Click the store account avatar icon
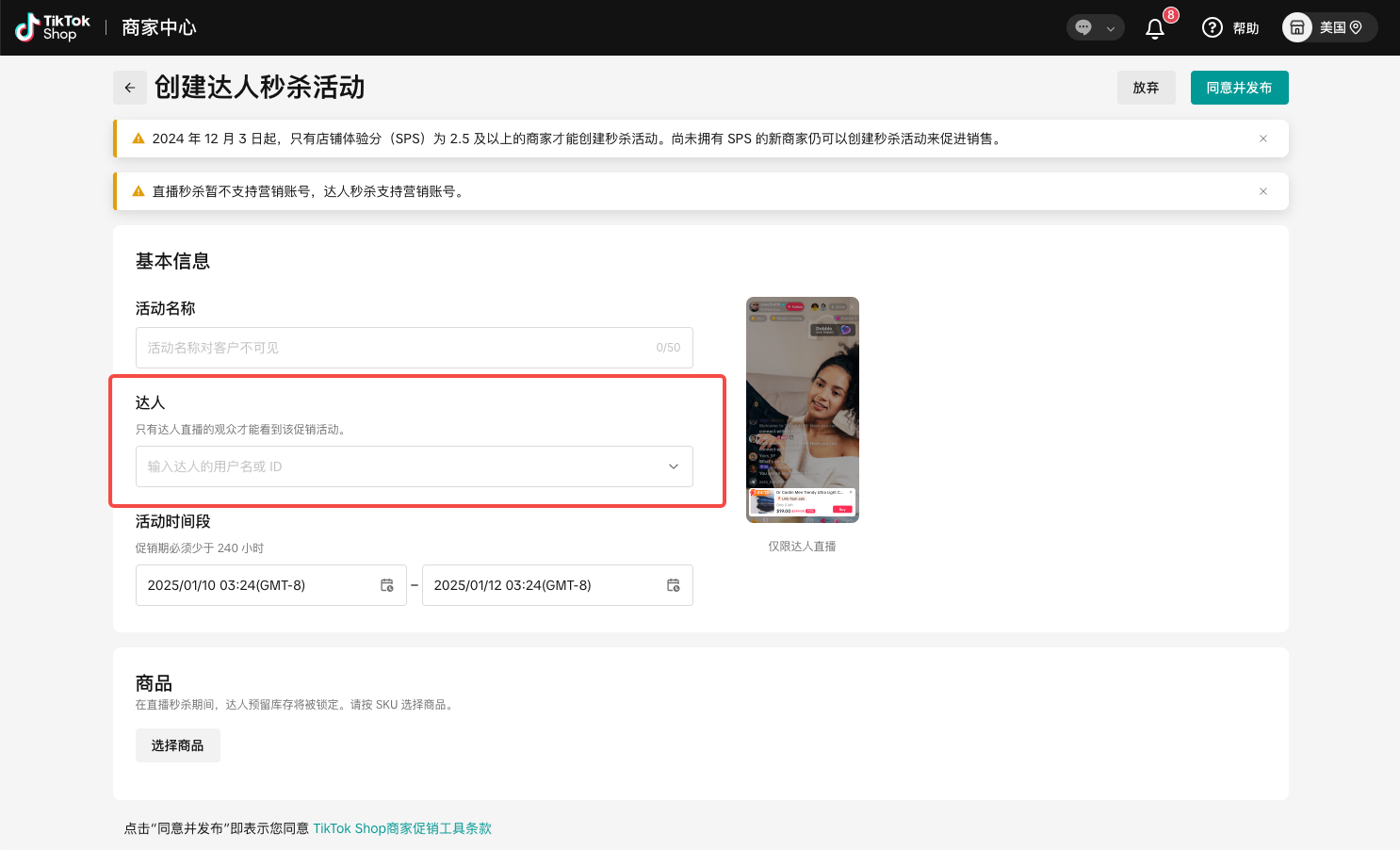 pyautogui.click(x=1297, y=27)
